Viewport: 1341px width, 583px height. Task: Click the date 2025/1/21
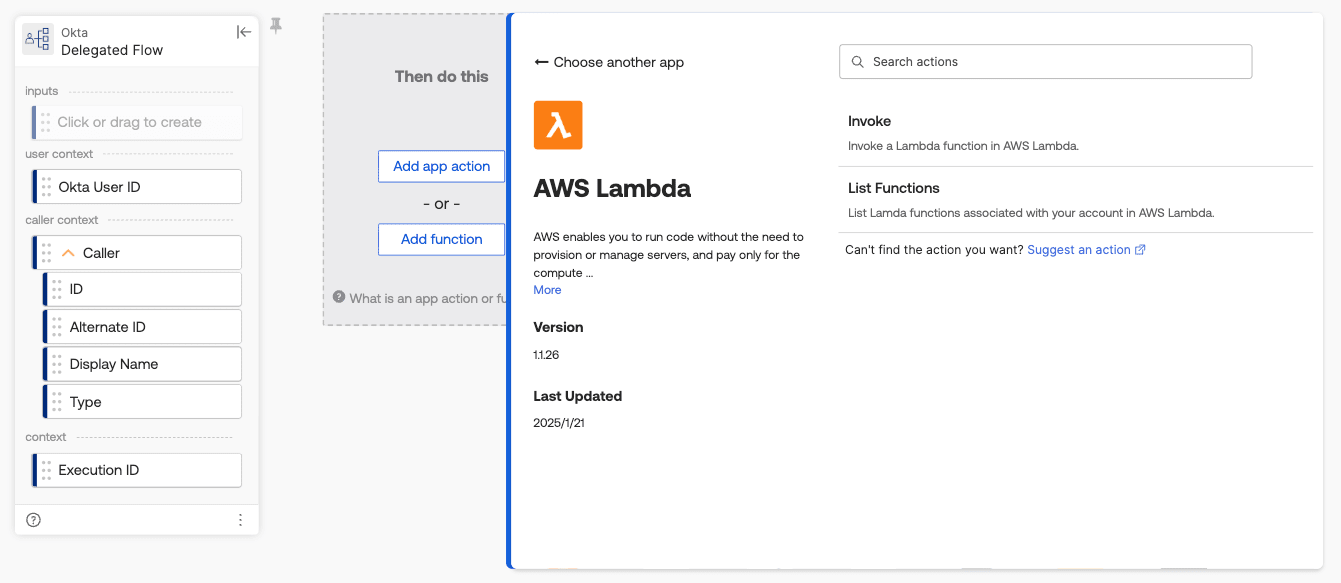[558, 423]
